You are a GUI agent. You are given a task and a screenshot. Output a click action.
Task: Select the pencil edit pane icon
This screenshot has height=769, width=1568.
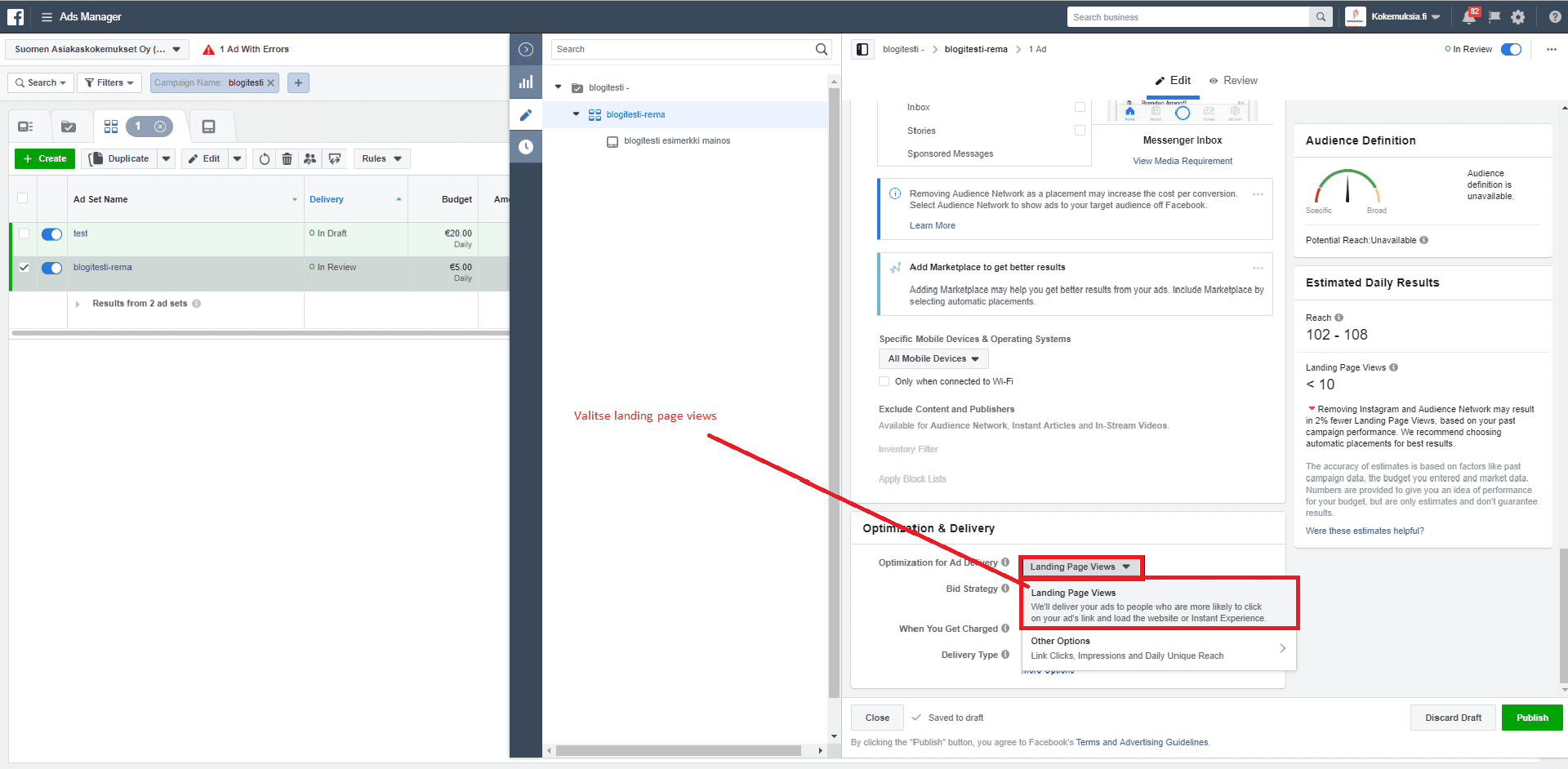[526, 115]
